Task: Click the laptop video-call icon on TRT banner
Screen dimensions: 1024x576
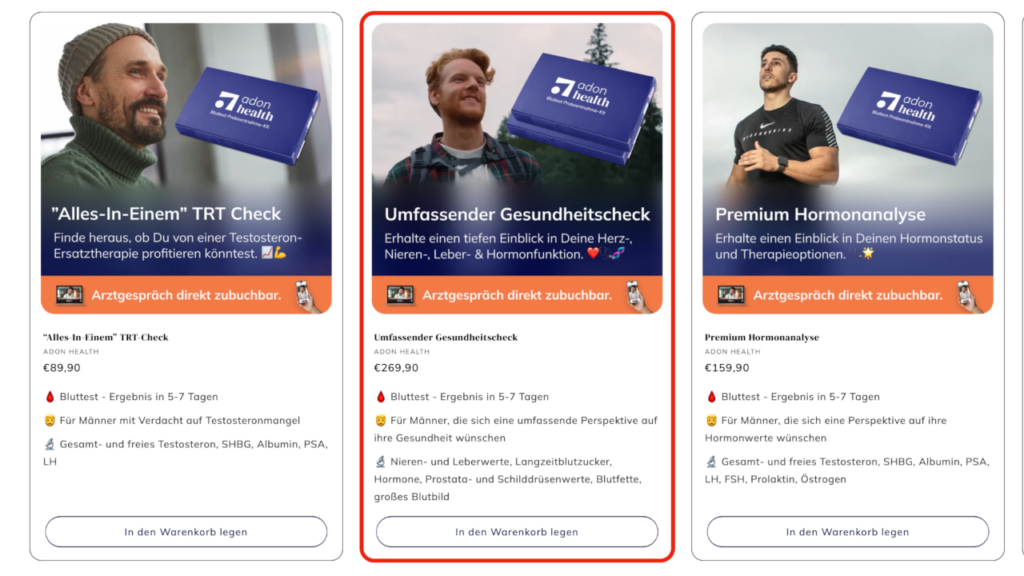Action: click(x=69, y=295)
